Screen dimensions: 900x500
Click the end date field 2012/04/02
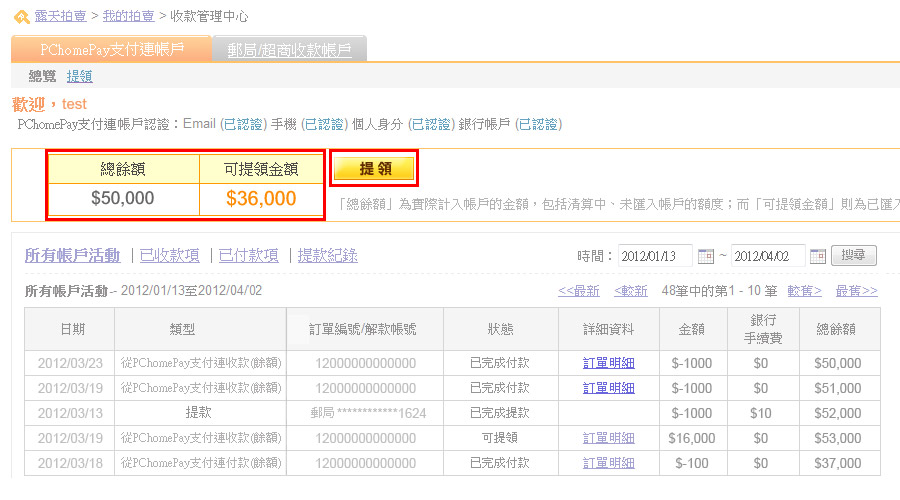tap(768, 255)
